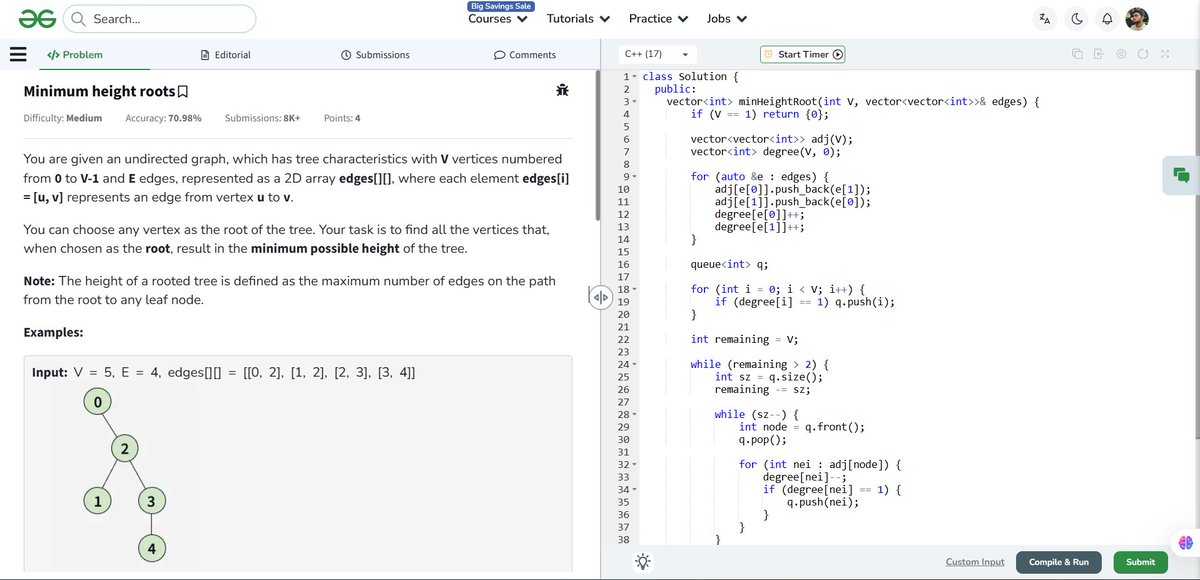Expand the Tutorials dropdown

click(x=578, y=18)
